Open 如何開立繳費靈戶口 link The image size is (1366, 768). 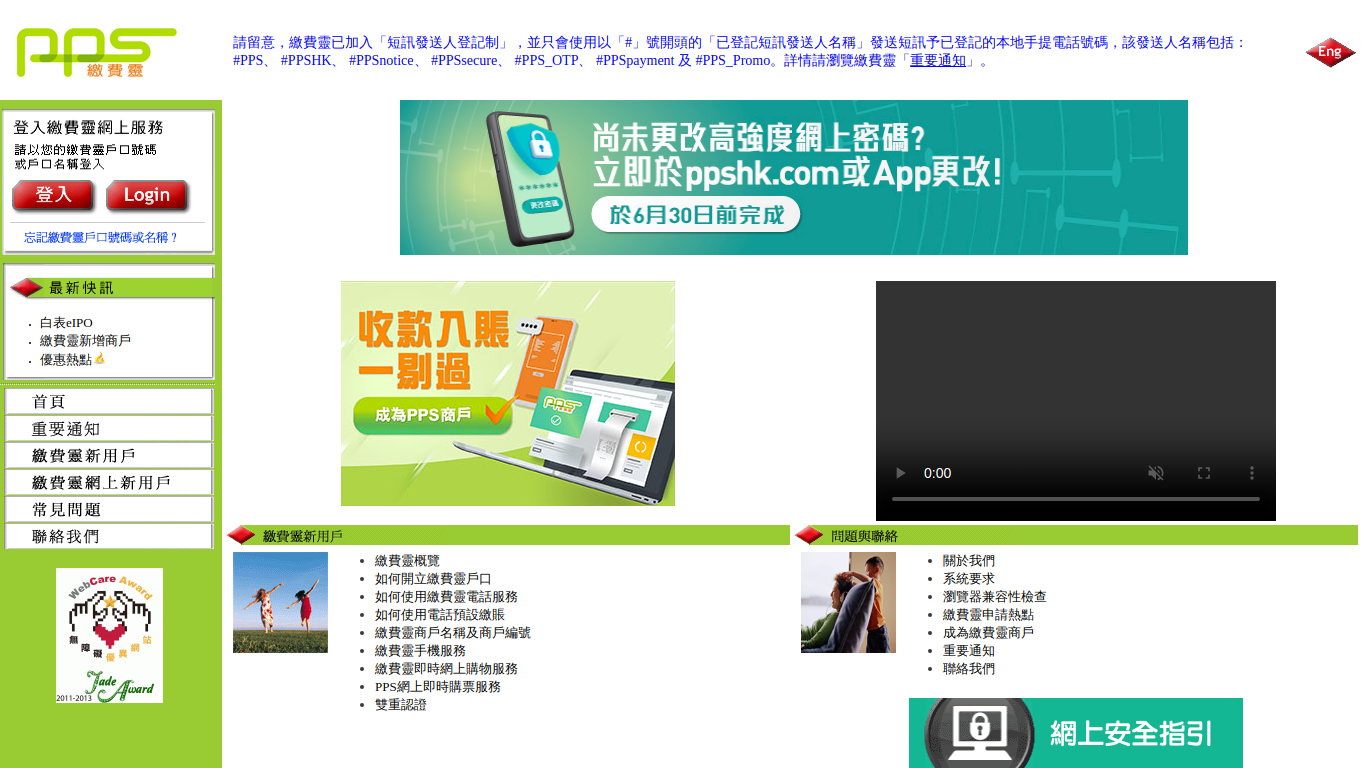pos(433,579)
